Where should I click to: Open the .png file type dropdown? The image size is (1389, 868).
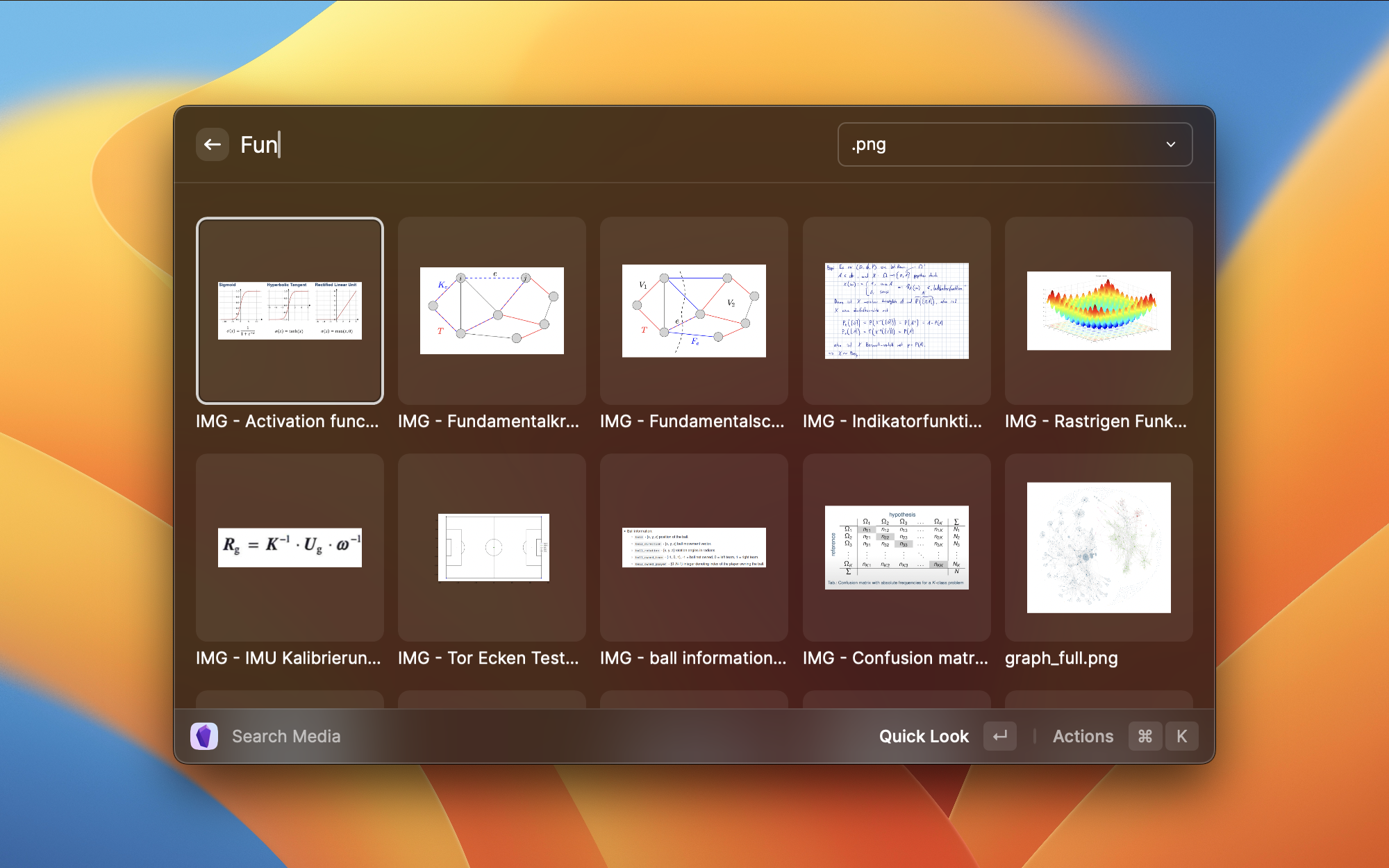[x=1015, y=144]
